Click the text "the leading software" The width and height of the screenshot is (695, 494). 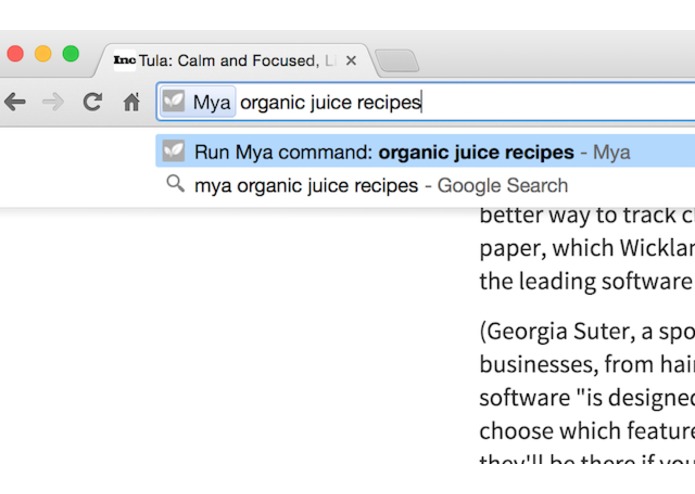[586, 281]
